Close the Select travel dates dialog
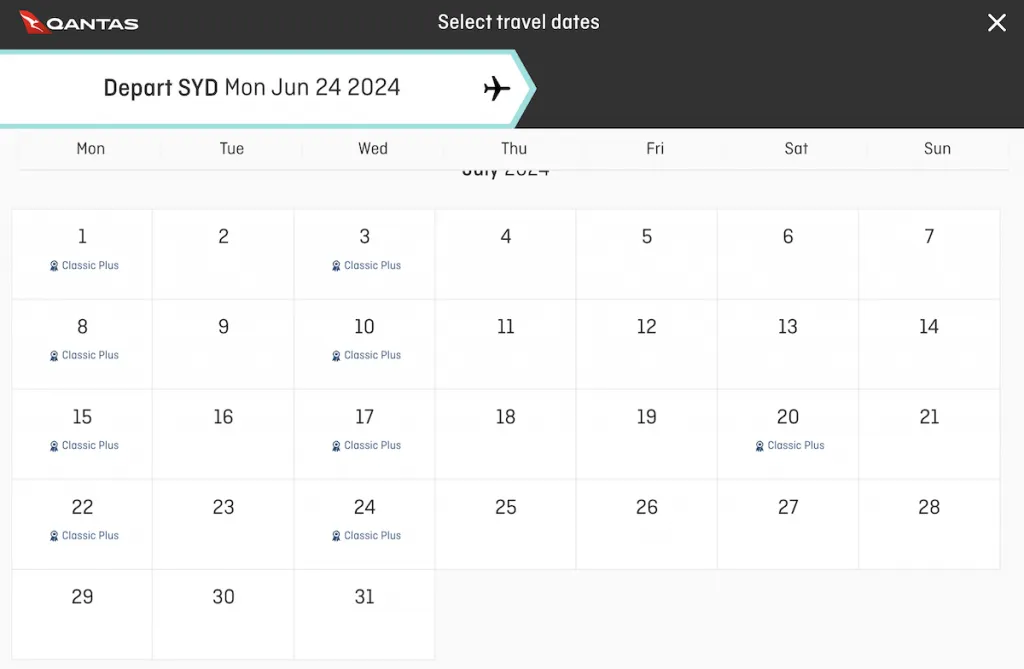 (x=997, y=23)
